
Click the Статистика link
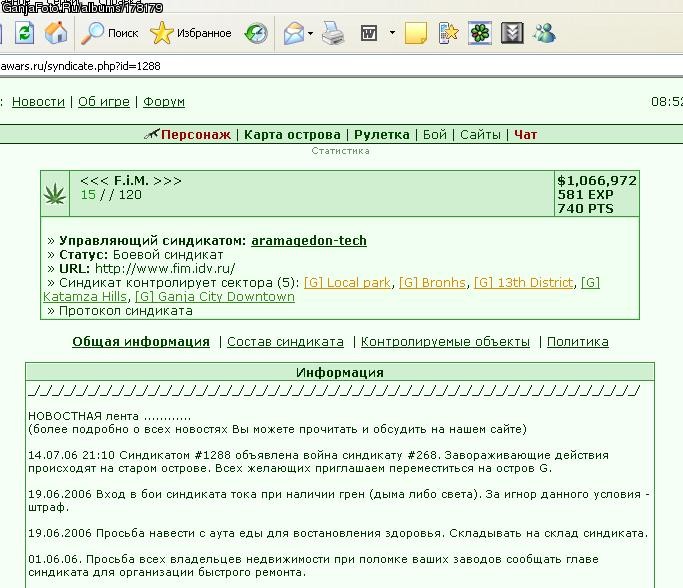click(x=341, y=151)
